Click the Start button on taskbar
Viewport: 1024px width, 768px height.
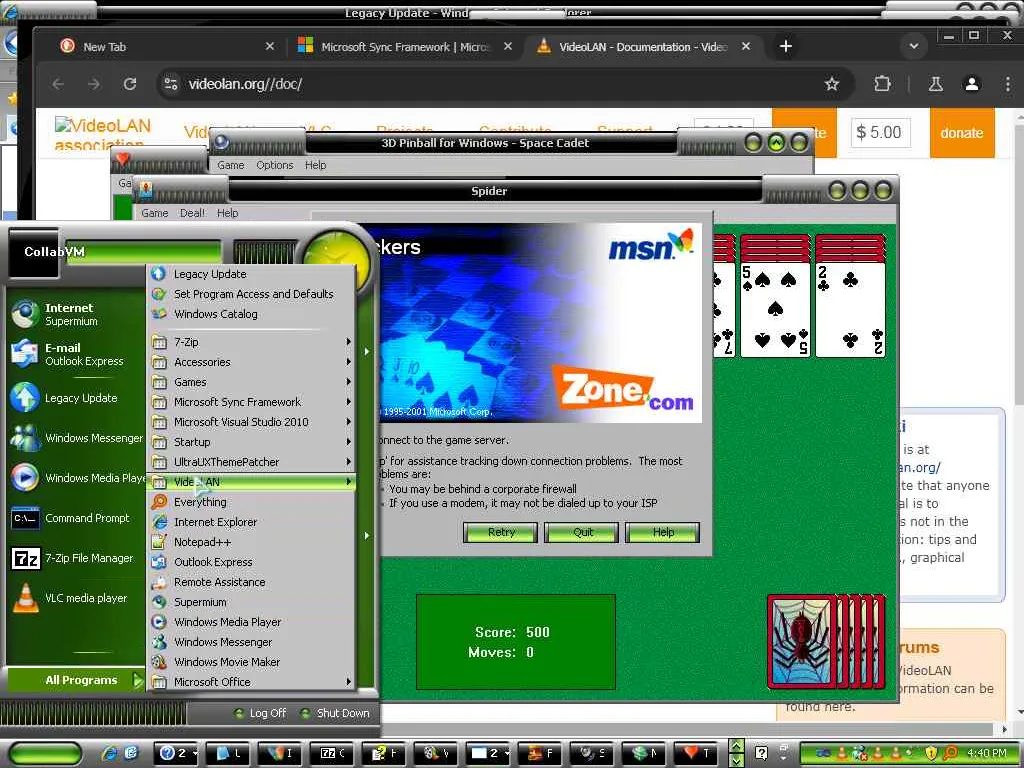[x=44, y=753]
